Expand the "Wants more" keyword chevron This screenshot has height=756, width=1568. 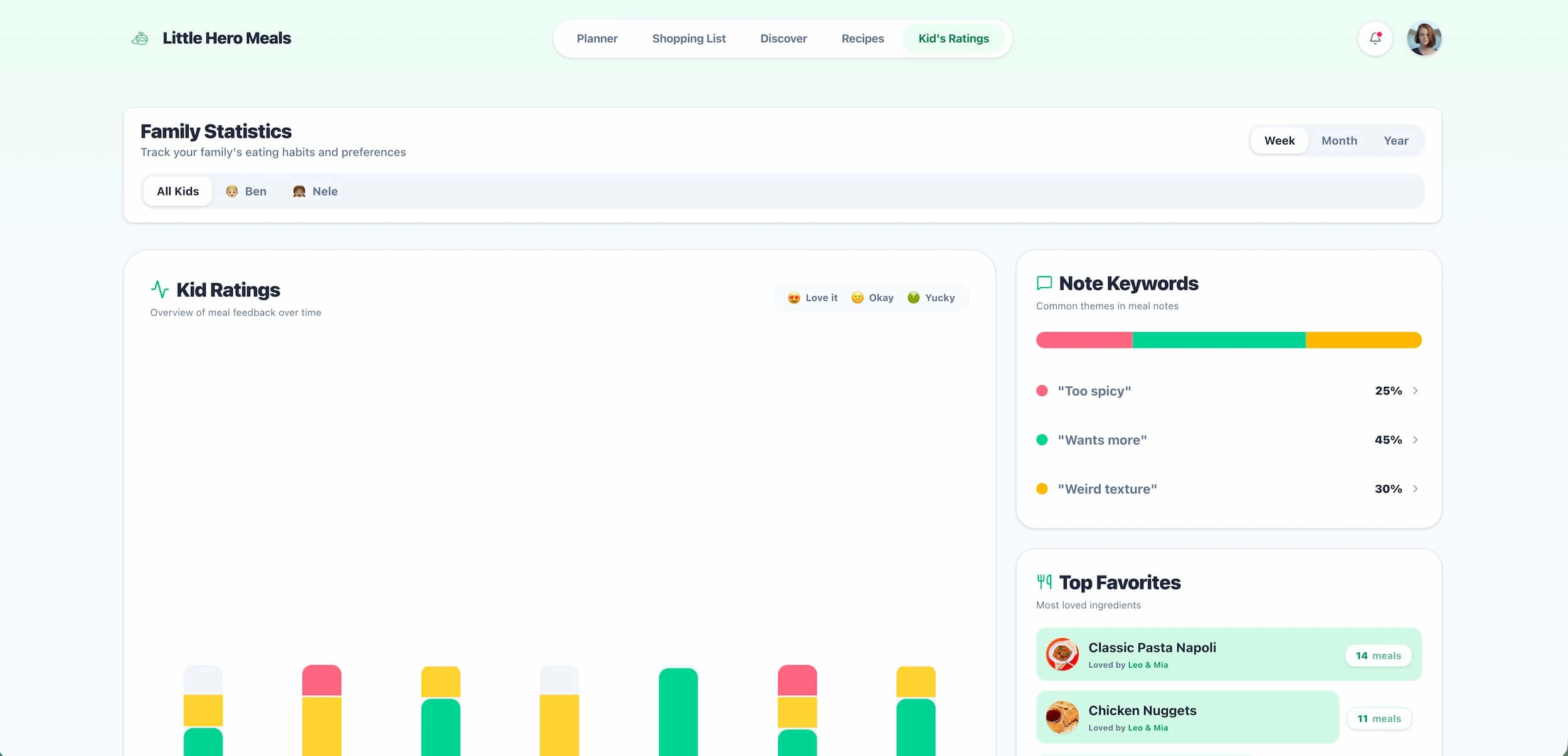click(1415, 439)
